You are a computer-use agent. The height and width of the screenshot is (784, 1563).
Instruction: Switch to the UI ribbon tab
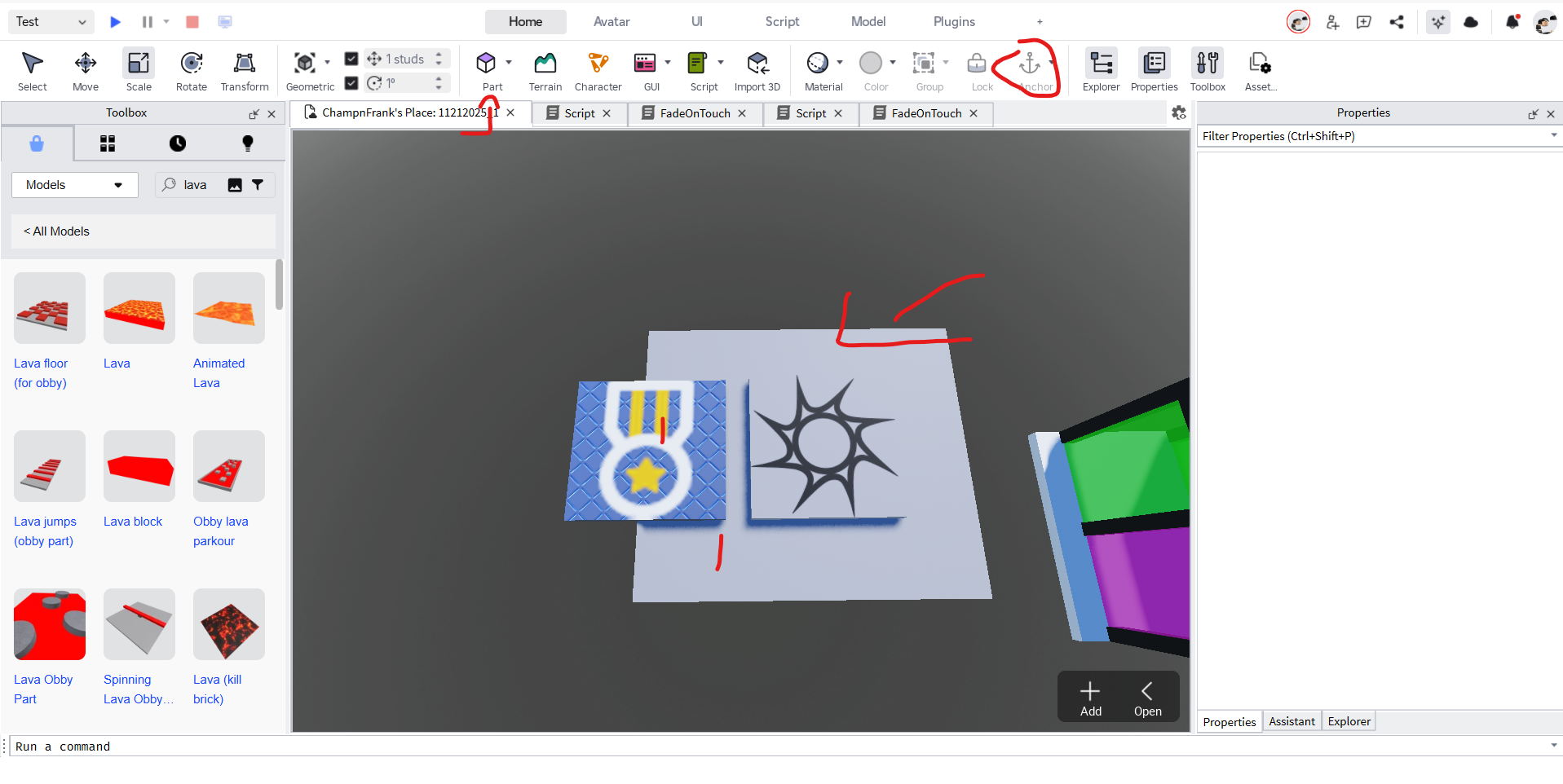697,22
